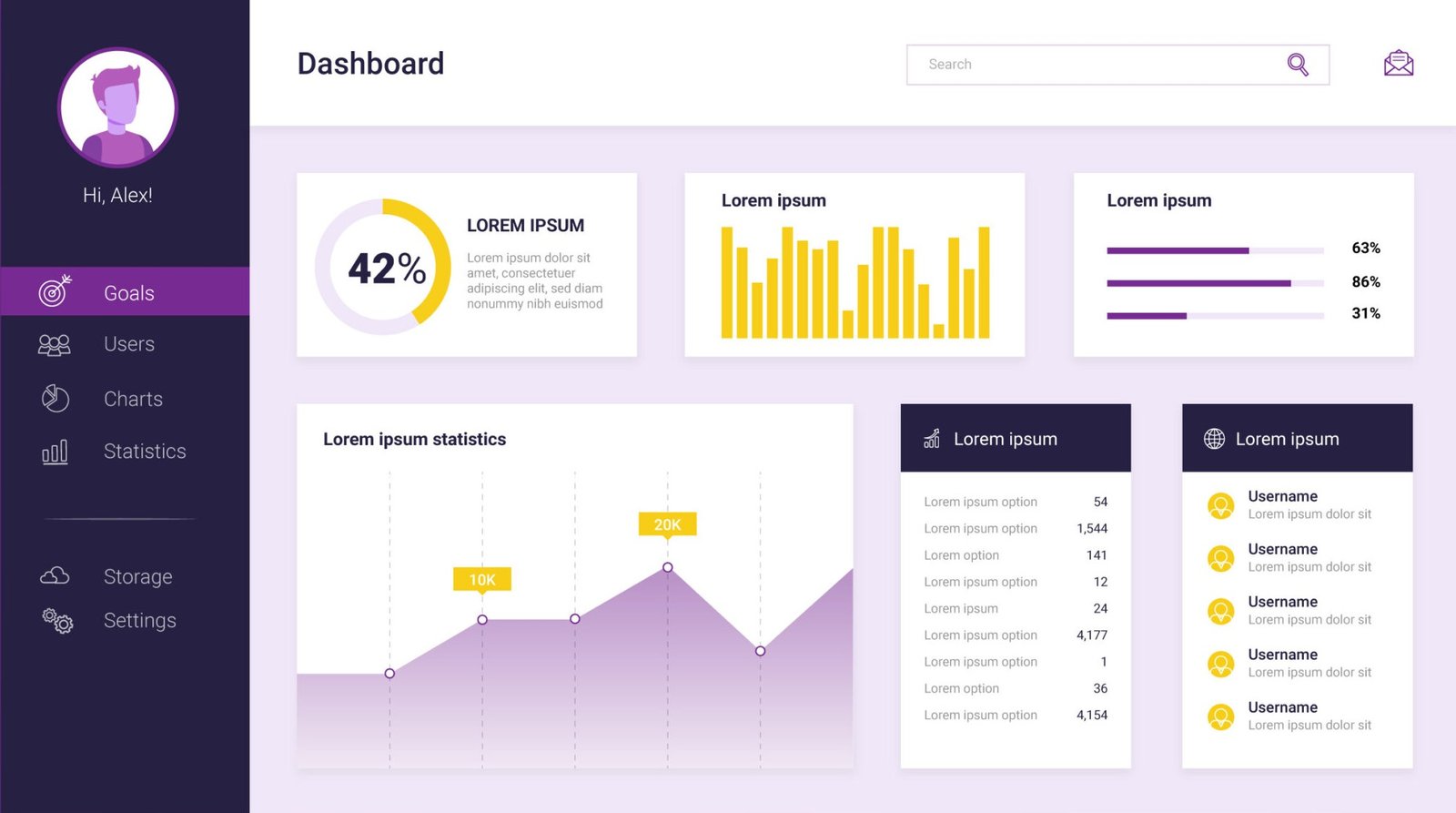Go to the Statistics menu item

[145, 452]
